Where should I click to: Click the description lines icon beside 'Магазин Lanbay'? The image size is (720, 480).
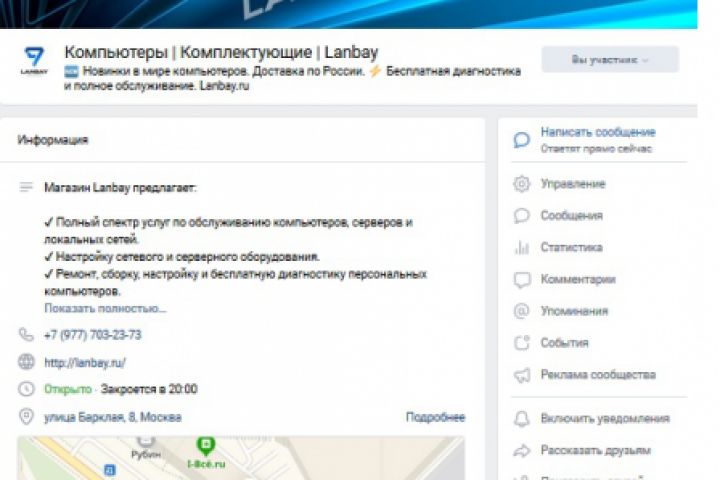tap(26, 187)
